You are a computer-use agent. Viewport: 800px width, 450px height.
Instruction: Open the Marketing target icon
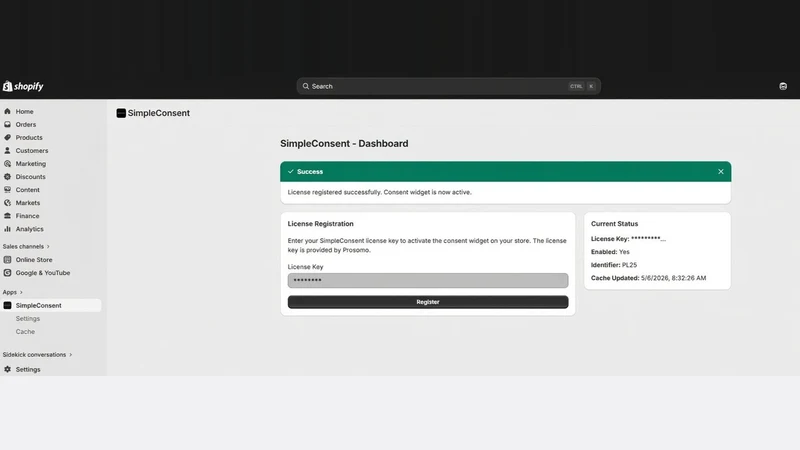(7, 164)
